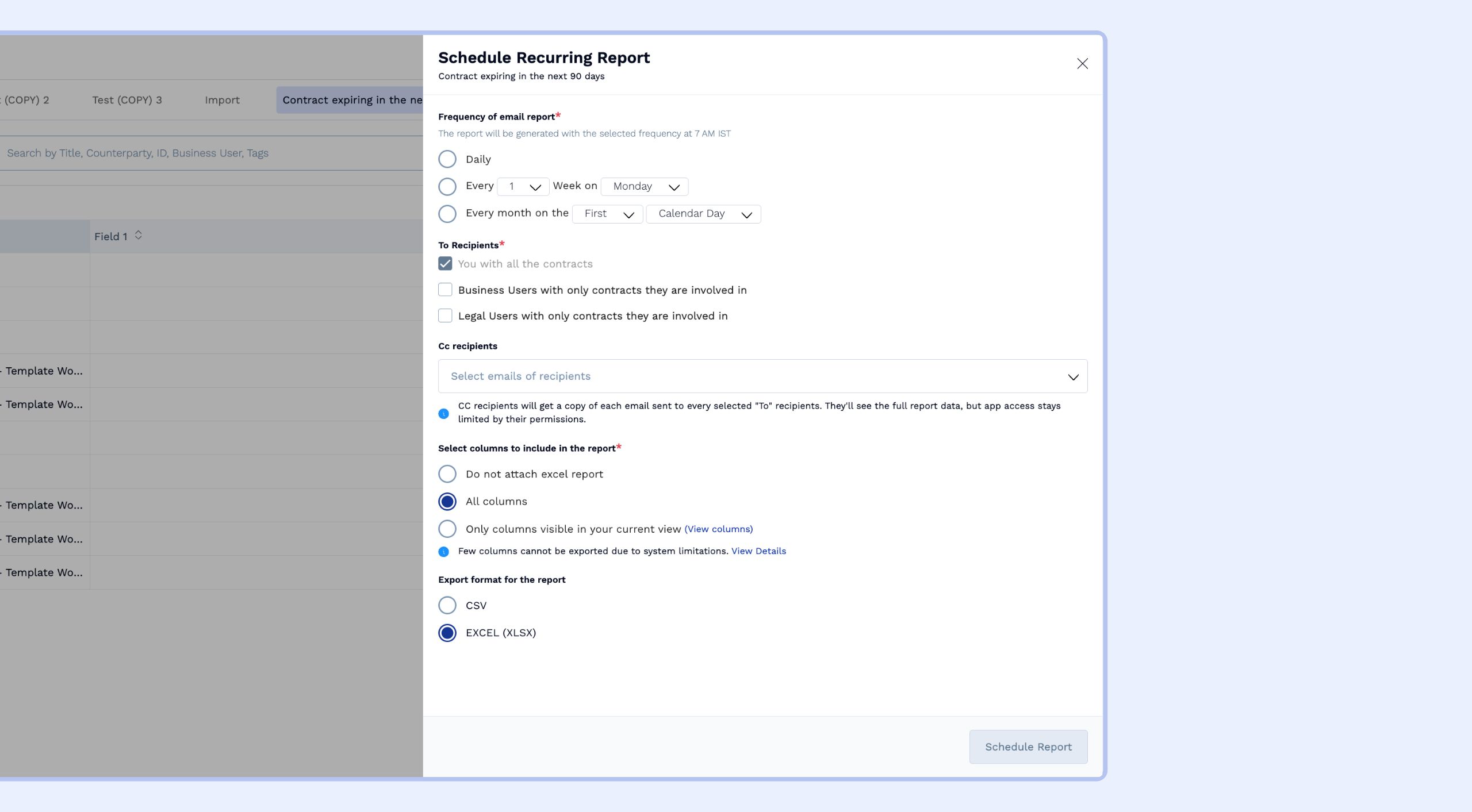The width and height of the screenshot is (1472, 812).
Task: Click search by Title, Counterparty field
Action: coord(212,153)
